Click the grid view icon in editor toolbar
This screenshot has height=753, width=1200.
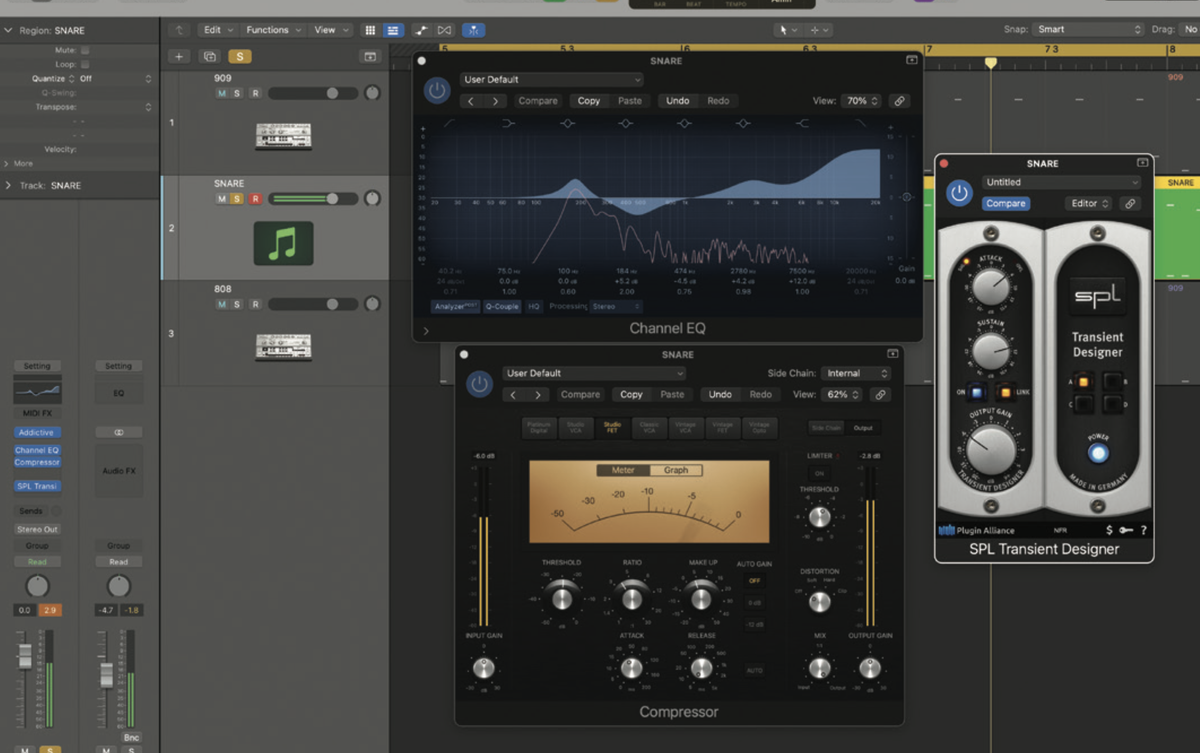370,29
